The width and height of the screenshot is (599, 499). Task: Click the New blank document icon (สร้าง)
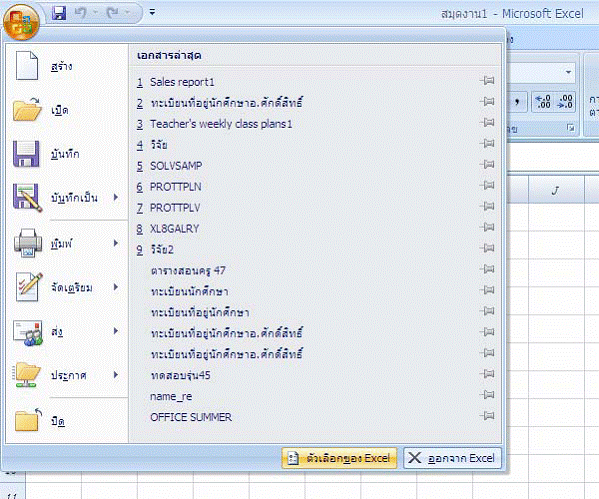pos(27,66)
